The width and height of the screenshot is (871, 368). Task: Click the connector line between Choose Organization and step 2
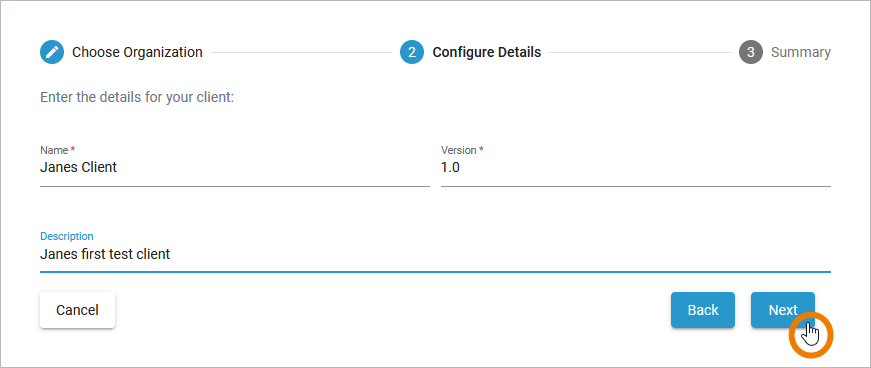(x=301, y=53)
